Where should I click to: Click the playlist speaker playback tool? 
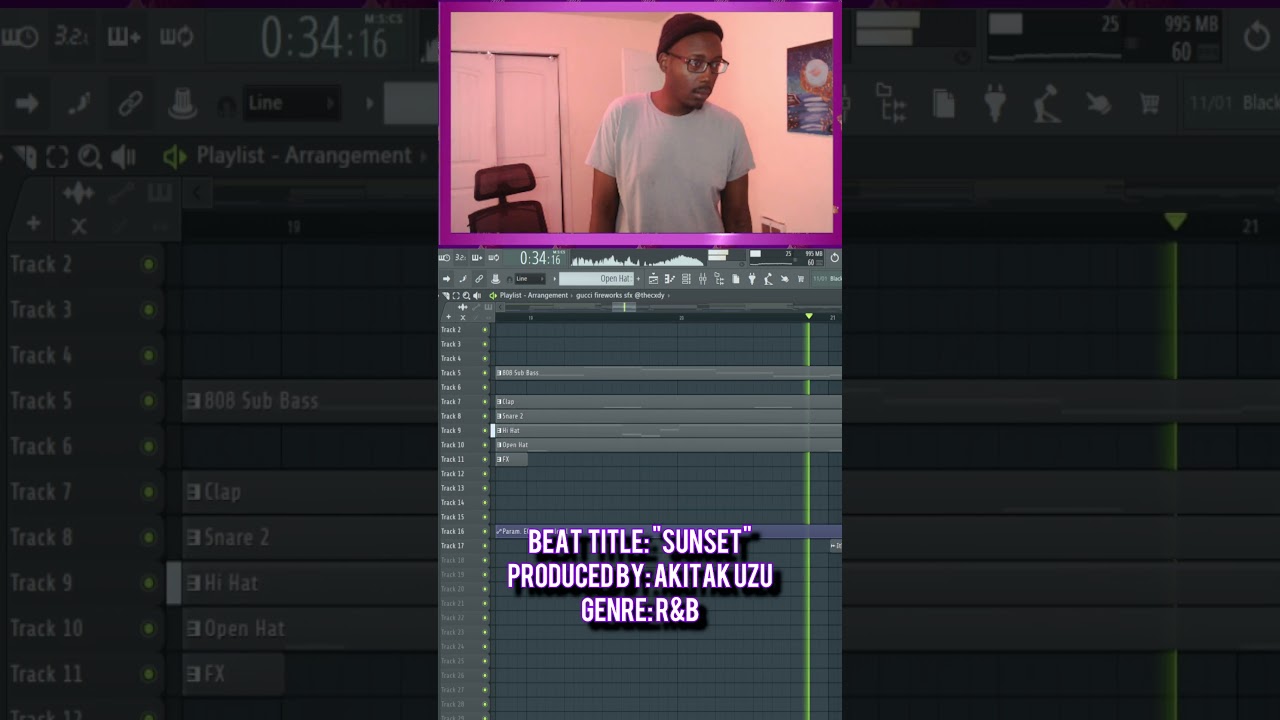477,296
